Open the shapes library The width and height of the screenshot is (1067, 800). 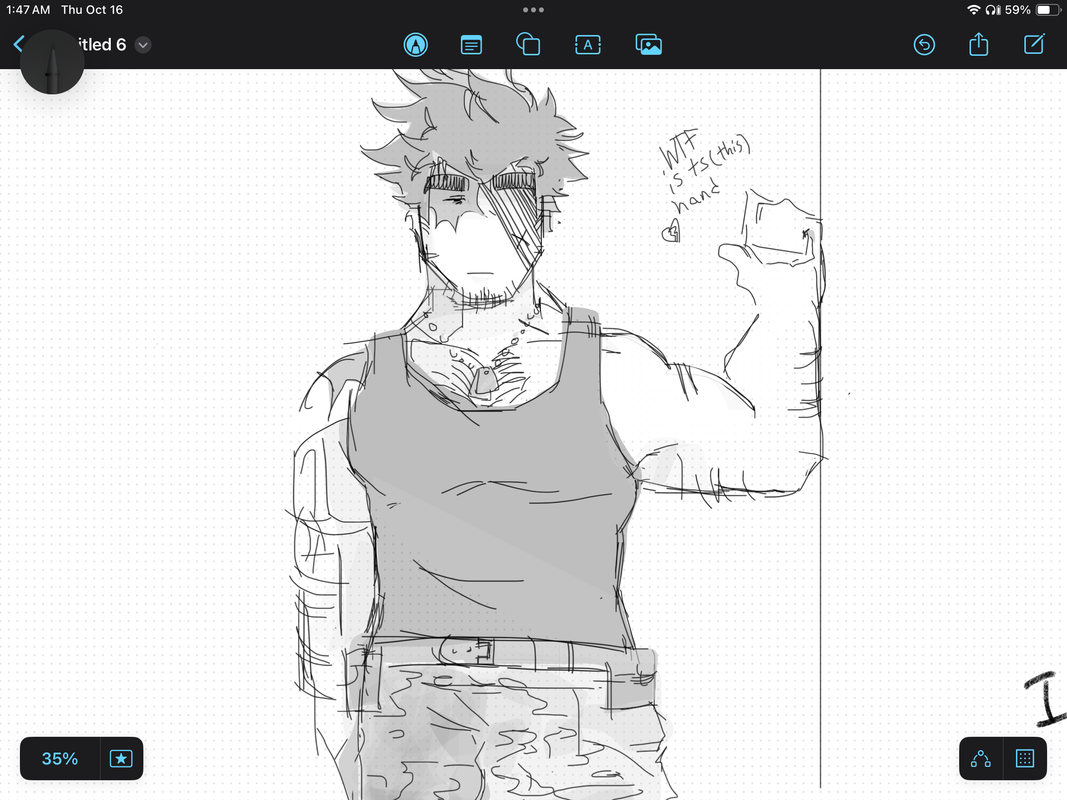click(x=528, y=45)
